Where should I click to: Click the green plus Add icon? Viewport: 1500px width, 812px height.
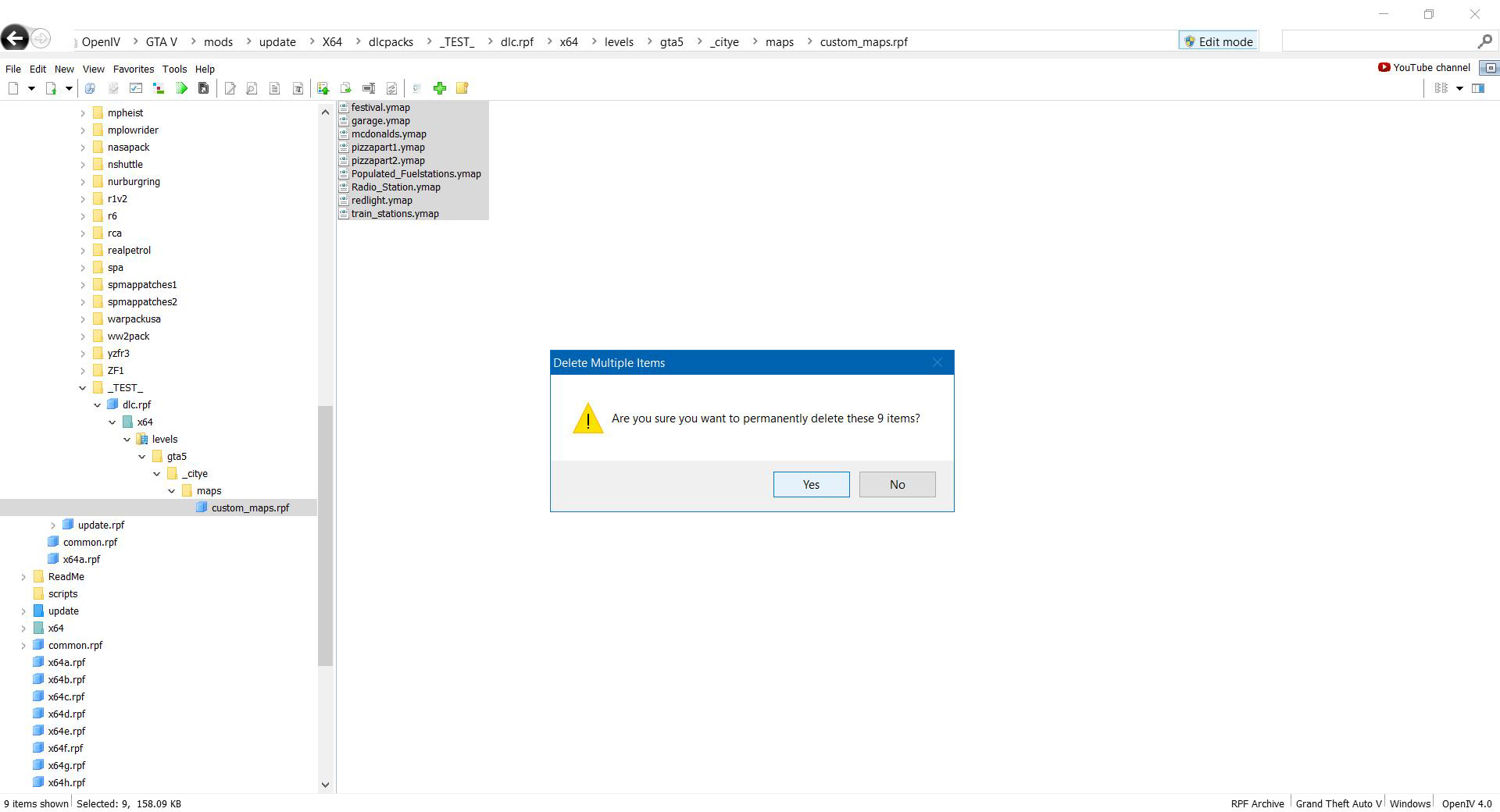coord(440,88)
